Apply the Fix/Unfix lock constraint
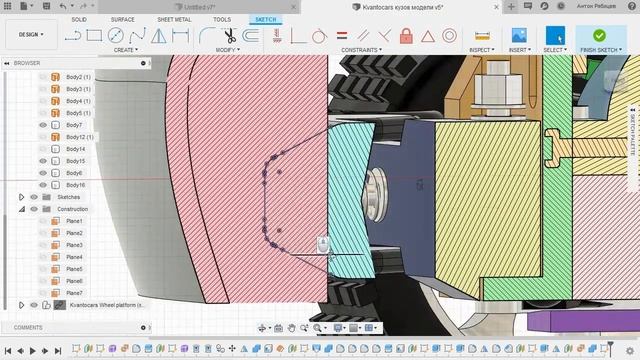This screenshot has width=640, height=360. [x=406, y=36]
